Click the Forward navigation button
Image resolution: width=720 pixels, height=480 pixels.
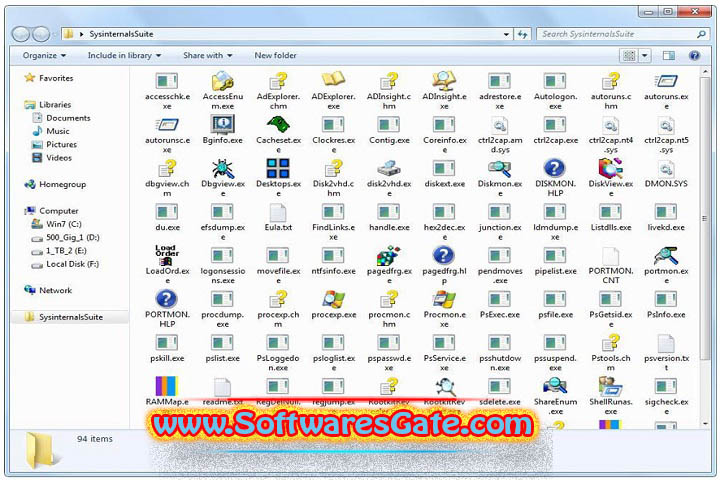(x=40, y=34)
